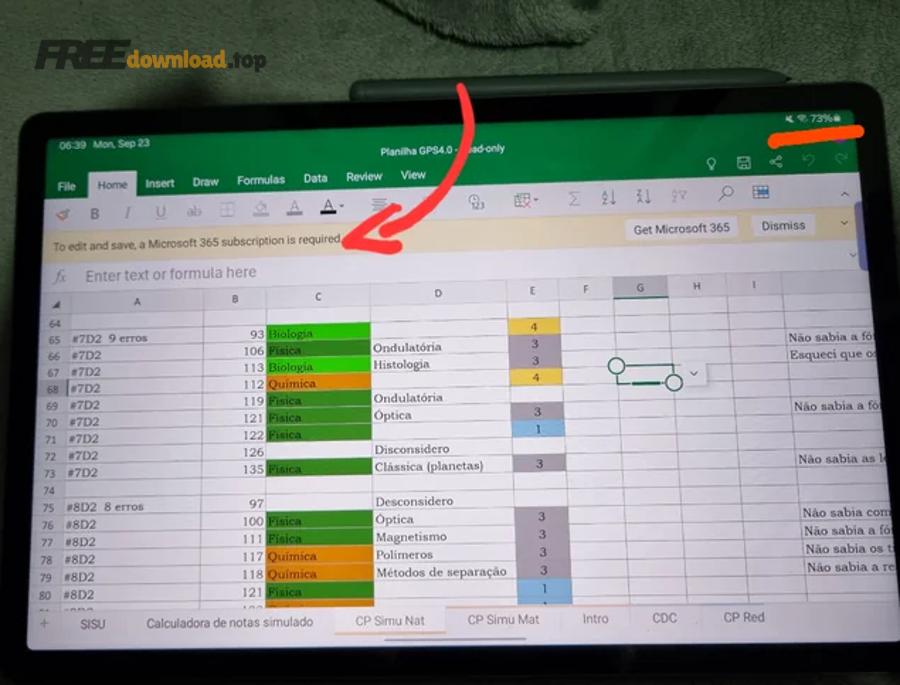The image size is (900, 685).
Task: Add a new sheet with plus icon
Action: tap(44, 624)
